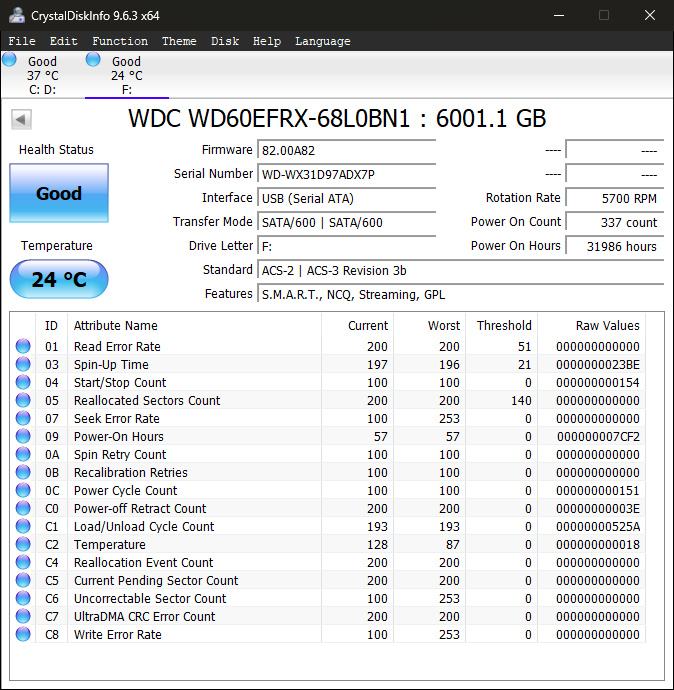Click the Transfer Mode field SATA/600
The width and height of the screenshot is (674, 690).
(347, 222)
